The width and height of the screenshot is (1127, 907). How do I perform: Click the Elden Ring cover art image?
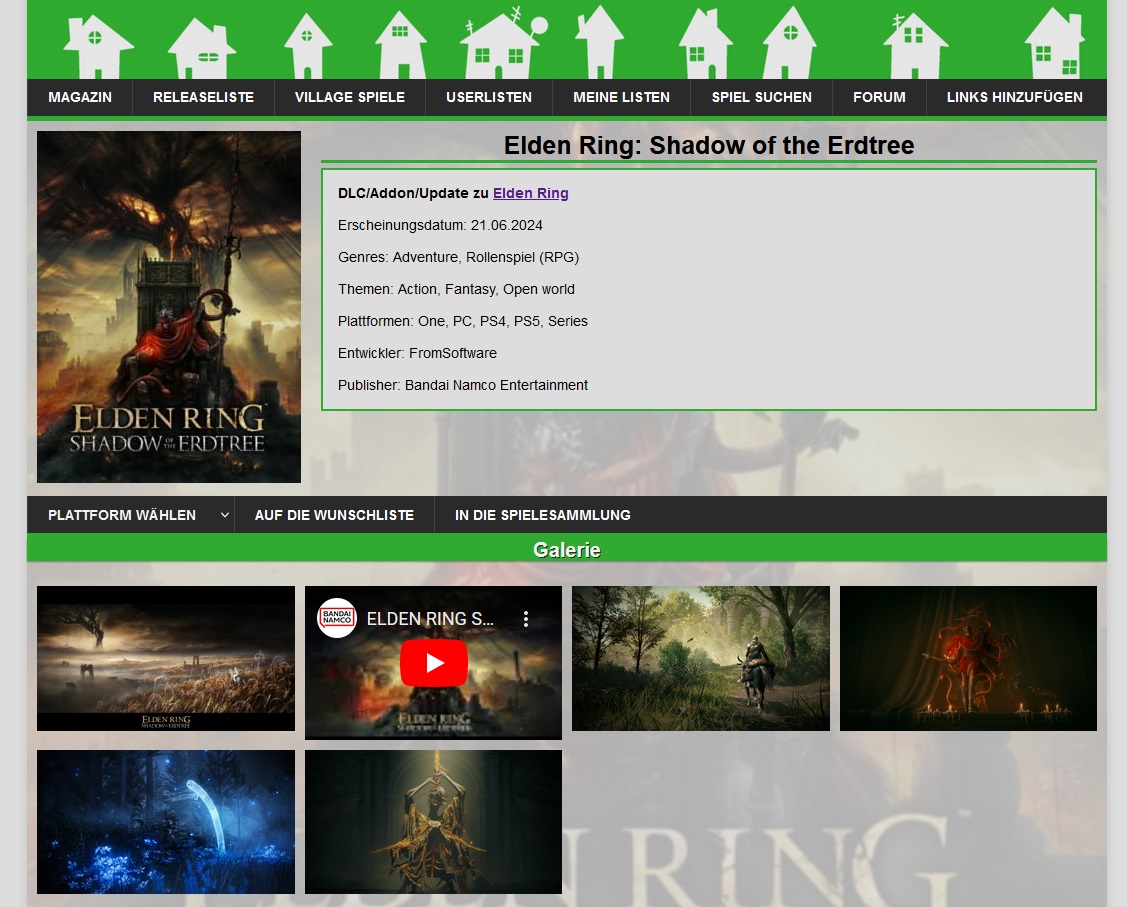point(168,306)
